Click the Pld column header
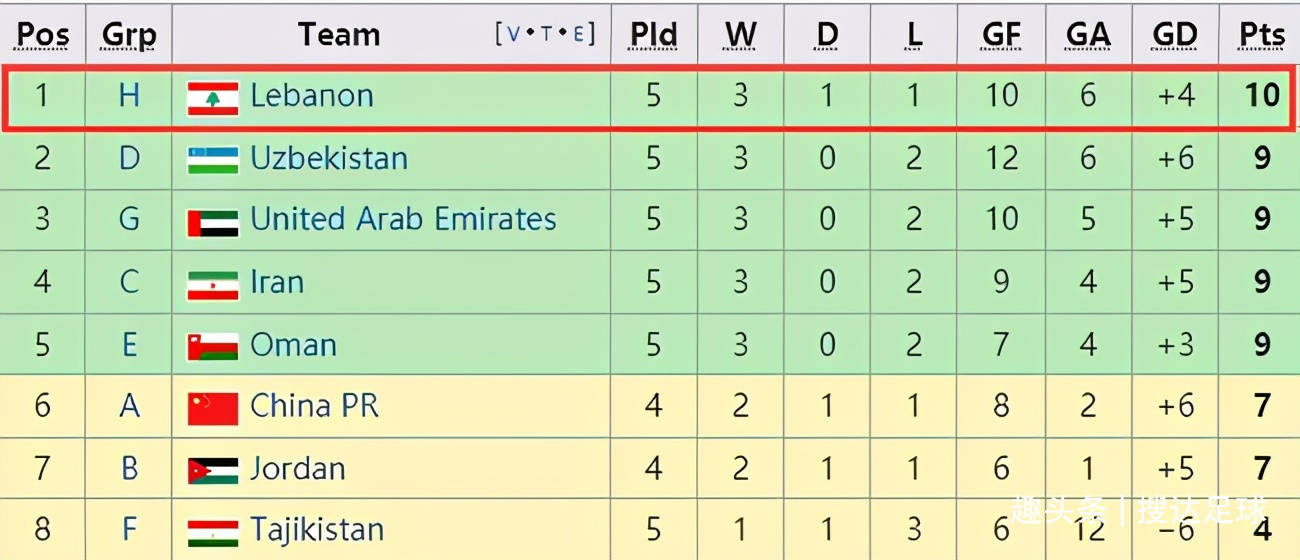The width and height of the screenshot is (1300, 560). [x=653, y=35]
